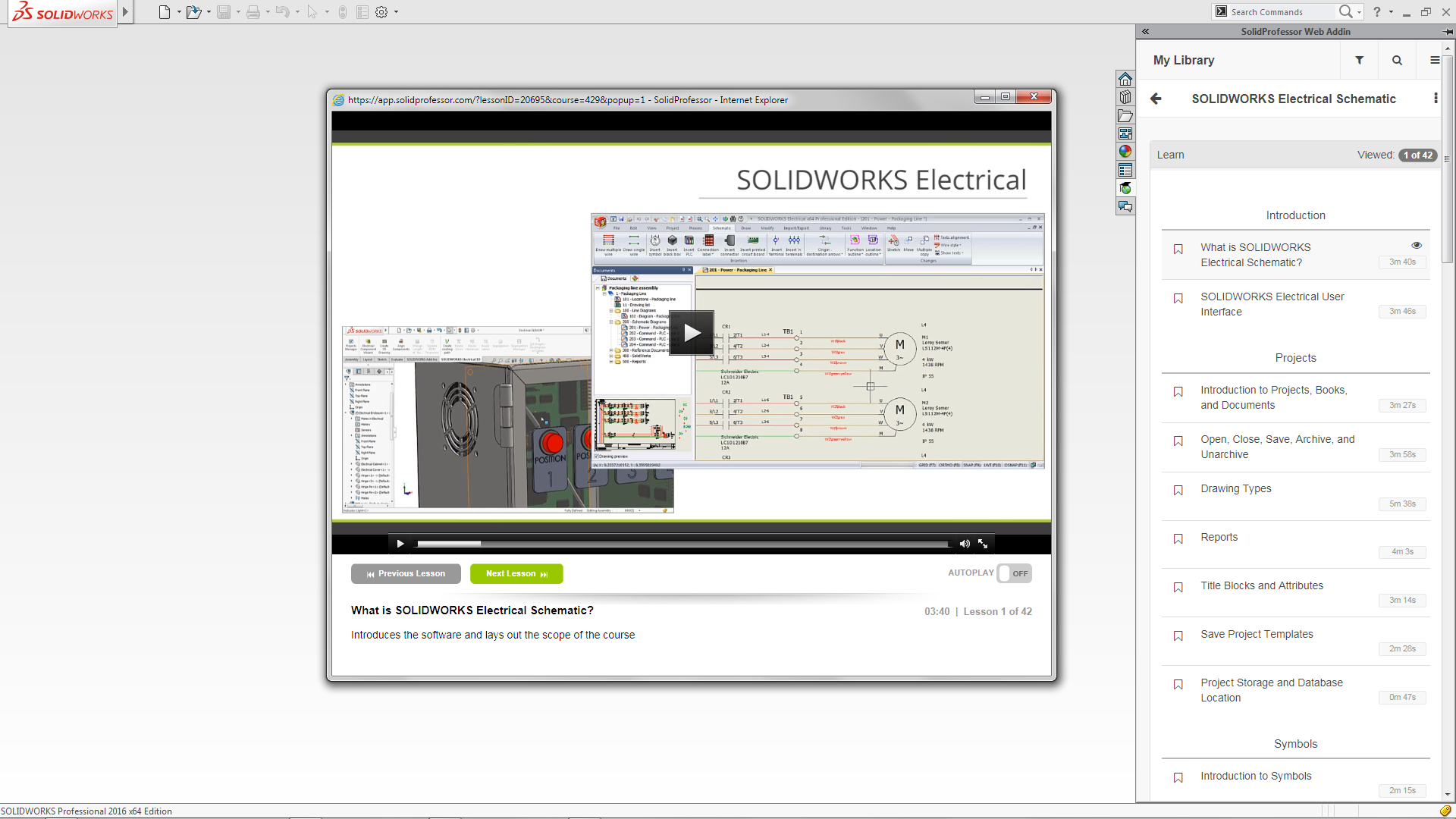Viewport: 1456px width, 819px height.
Task: Expand the SOLIDWORKS logo menu arrow
Action: (x=126, y=12)
